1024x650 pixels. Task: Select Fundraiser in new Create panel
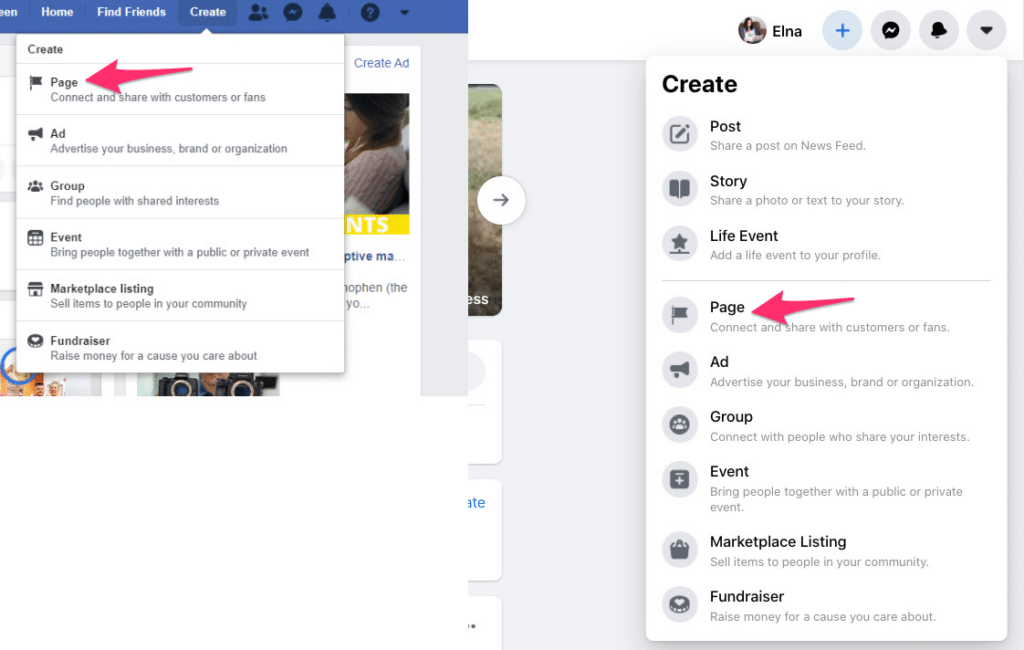[x=826, y=606]
